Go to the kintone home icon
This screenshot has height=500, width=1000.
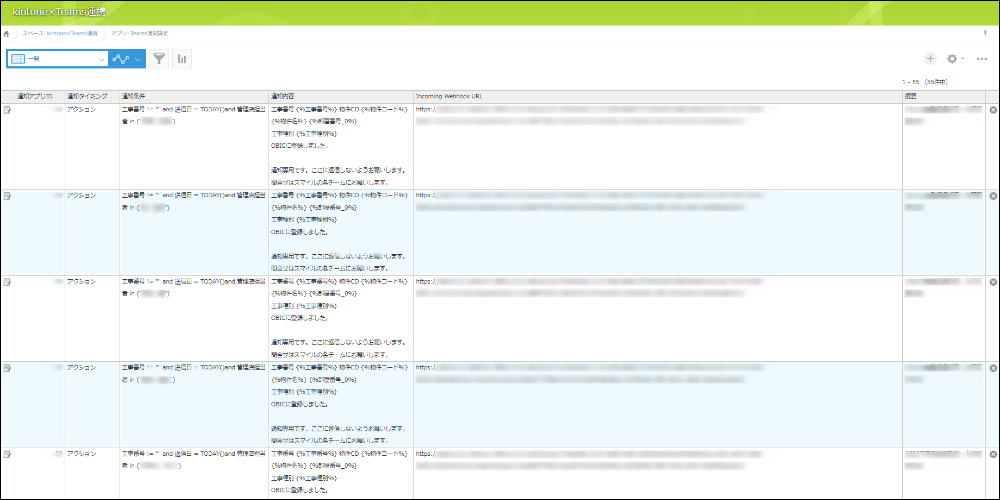[x=6, y=33]
